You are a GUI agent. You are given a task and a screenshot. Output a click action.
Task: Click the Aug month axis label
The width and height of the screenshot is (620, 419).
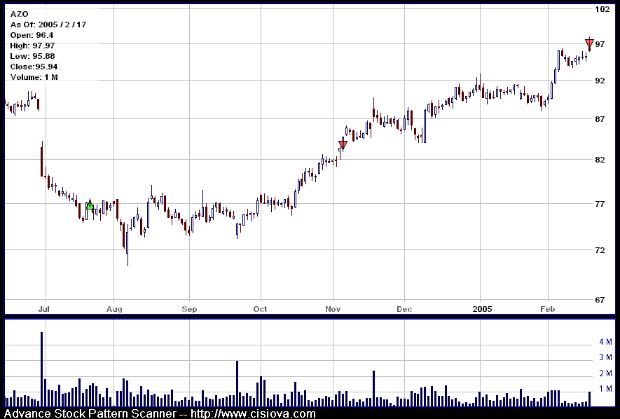[x=114, y=309]
